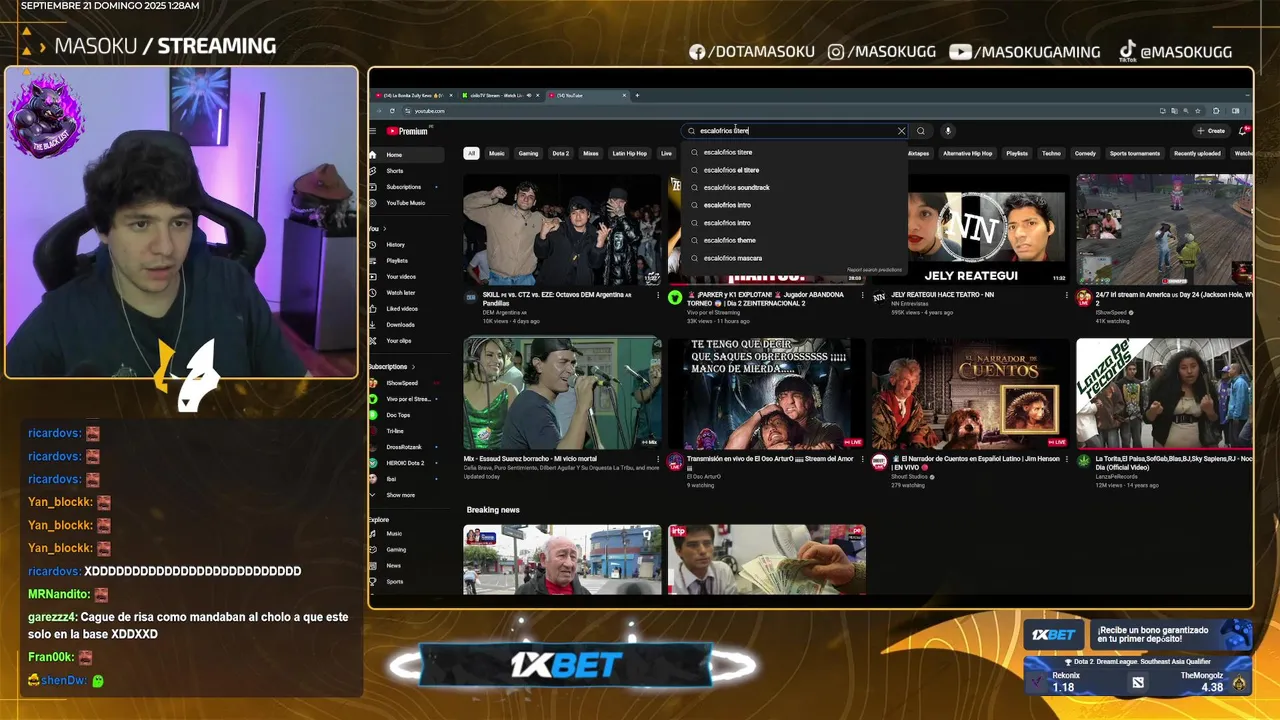Select the Sports tournaments chip
Screen dimensions: 1280x720
click(1135, 154)
